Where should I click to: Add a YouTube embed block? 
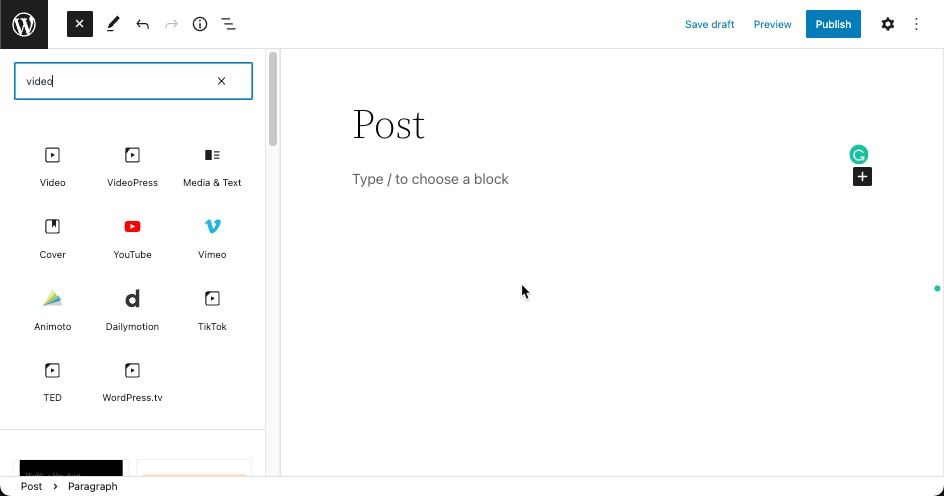point(132,237)
